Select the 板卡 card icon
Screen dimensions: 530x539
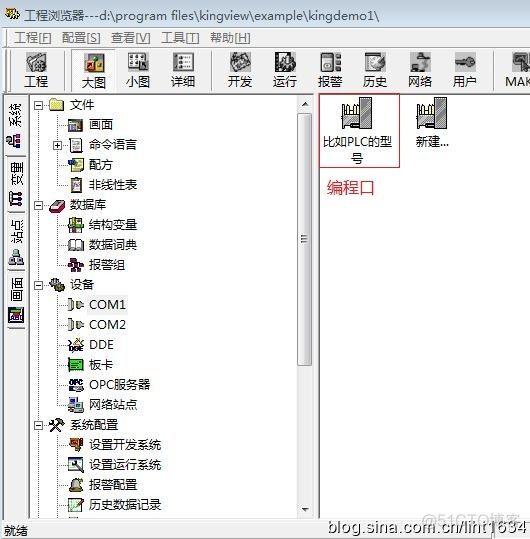tap(76, 365)
